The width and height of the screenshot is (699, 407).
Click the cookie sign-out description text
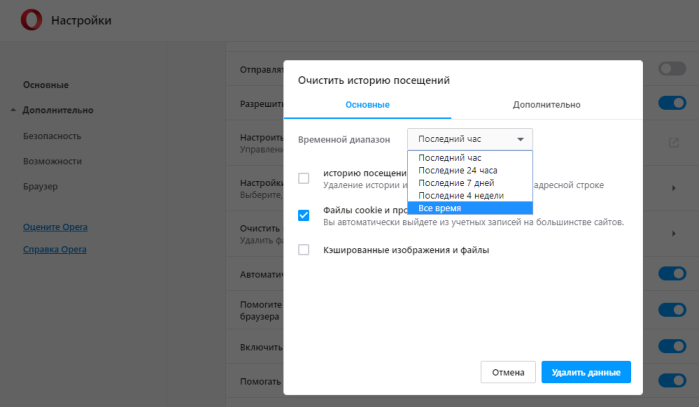pyautogui.click(x=473, y=222)
